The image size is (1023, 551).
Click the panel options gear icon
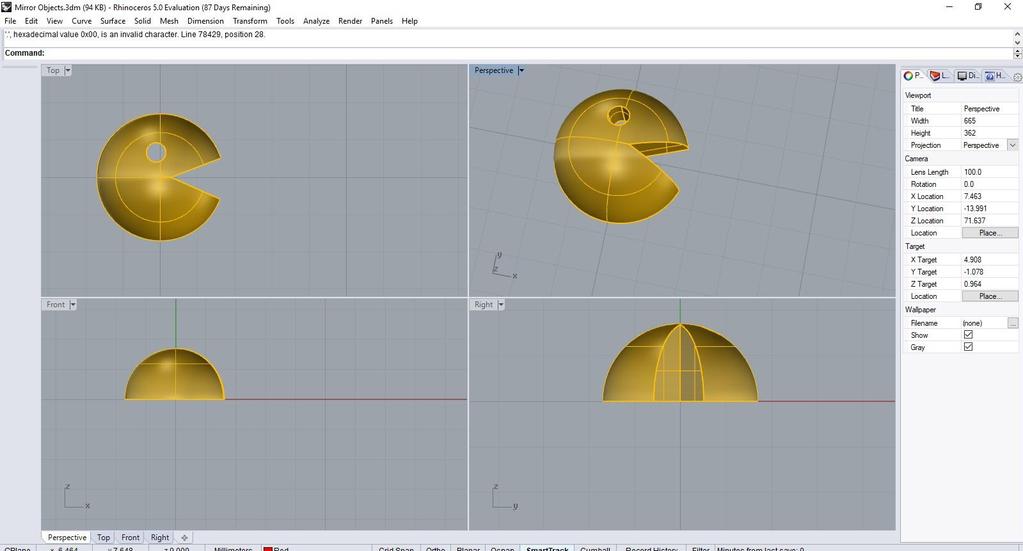click(1016, 77)
